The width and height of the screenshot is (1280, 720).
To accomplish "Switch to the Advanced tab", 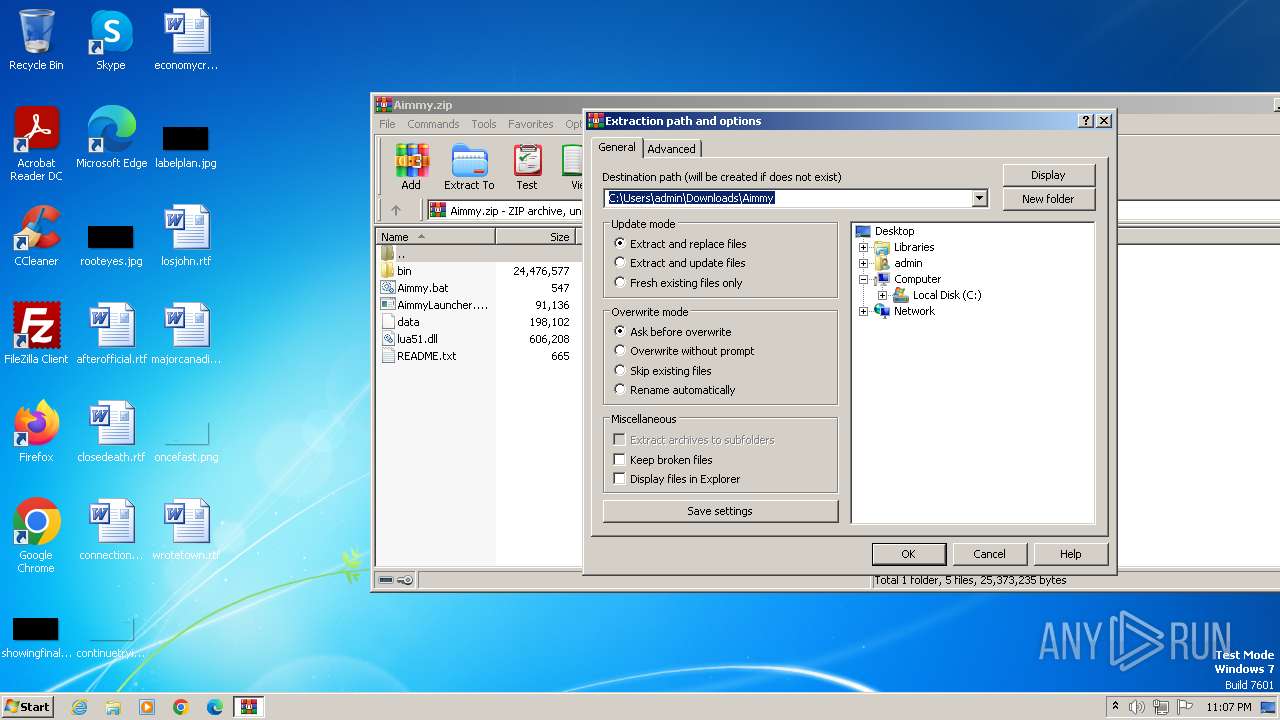I will 671,149.
